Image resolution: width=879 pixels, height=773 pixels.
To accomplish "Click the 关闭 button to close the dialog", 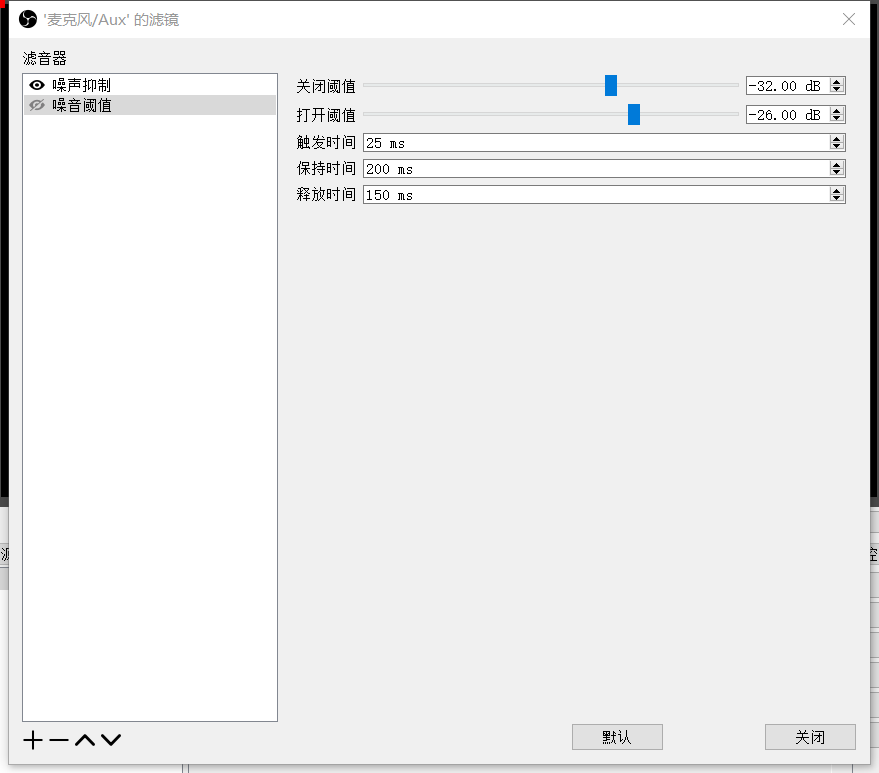I will click(x=810, y=737).
